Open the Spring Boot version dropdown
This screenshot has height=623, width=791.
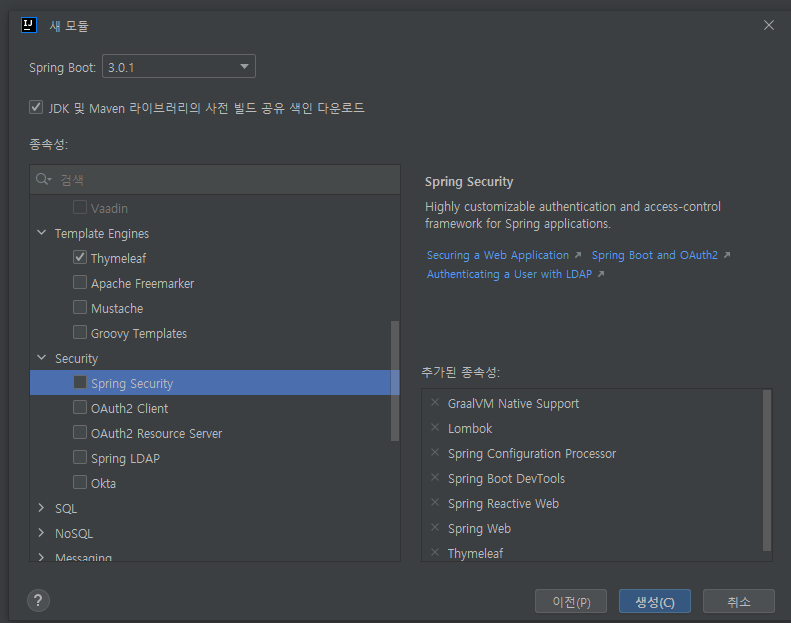click(179, 67)
